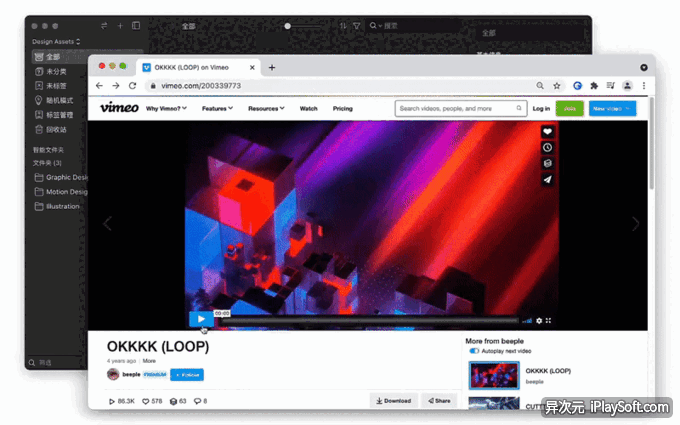Click the switch library arrows in Eagle
Image resolution: width=680 pixels, height=425 pixels.
104,26
